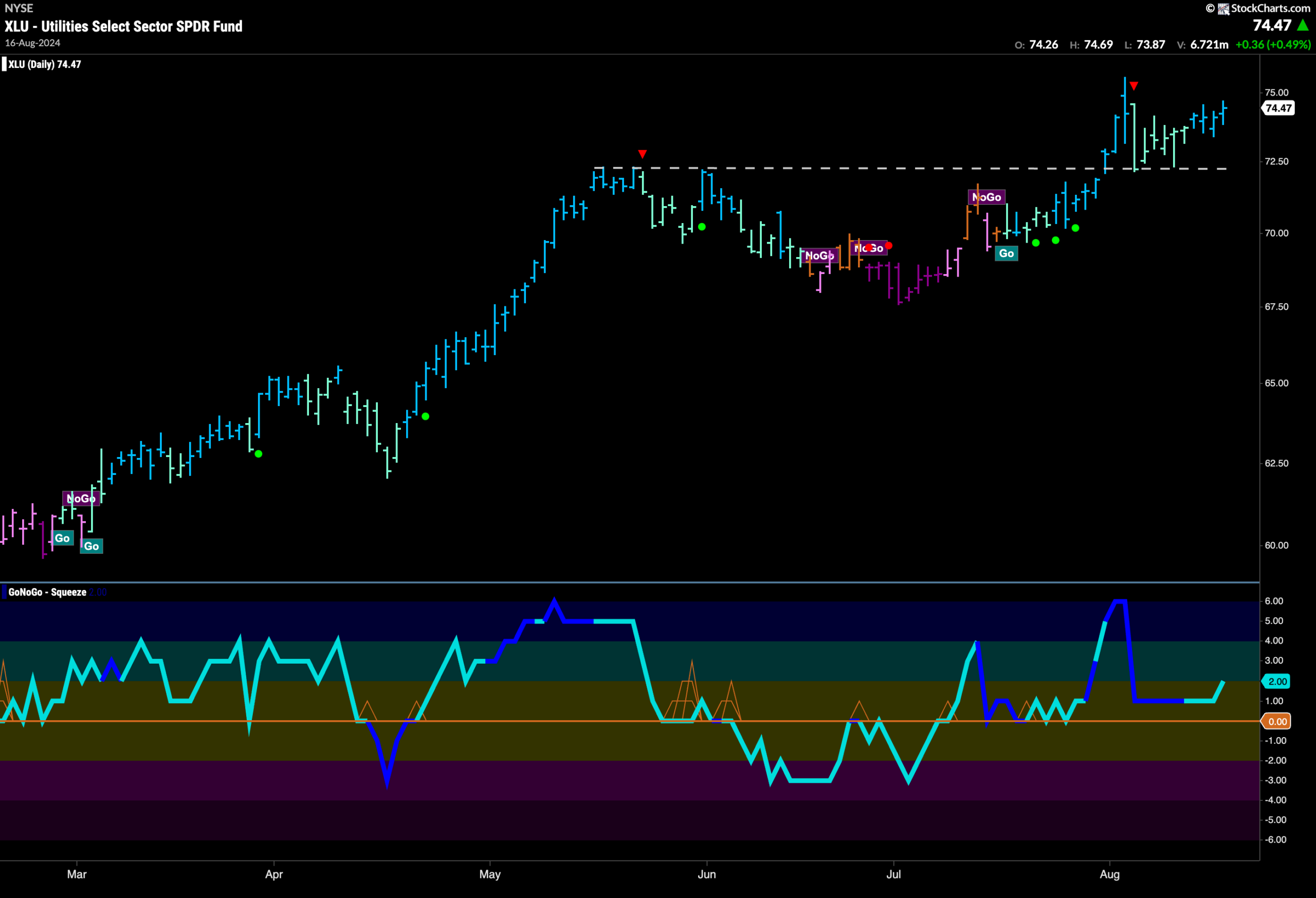The width and height of the screenshot is (1316, 898).
Task: Click the NoGo flag in late February
Action: pyautogui.click(x=81, y=498)
